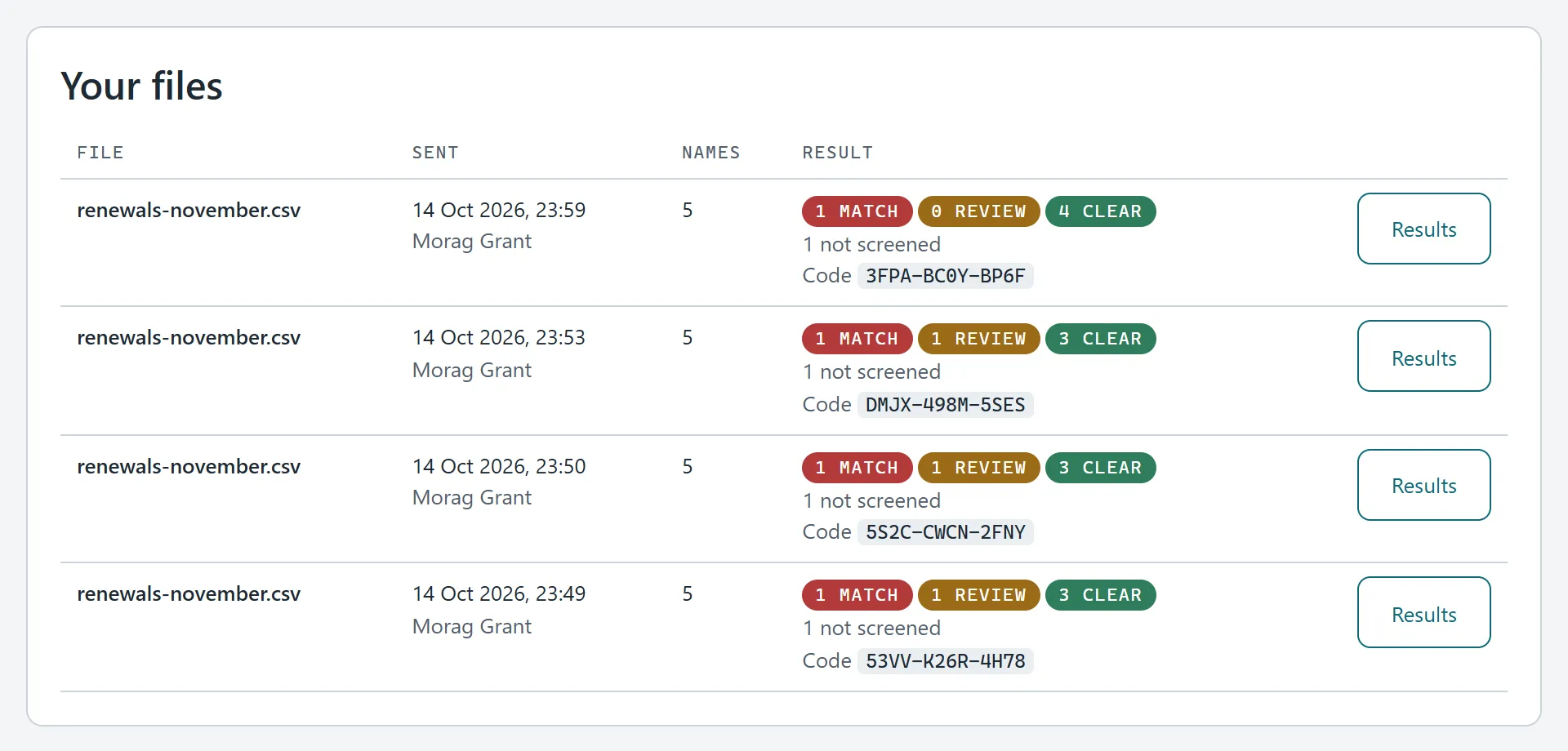Click the timestamp '14 Oct 2026, 23:53'
Screen dimensions: 1568x751
(x=499, y=337)
